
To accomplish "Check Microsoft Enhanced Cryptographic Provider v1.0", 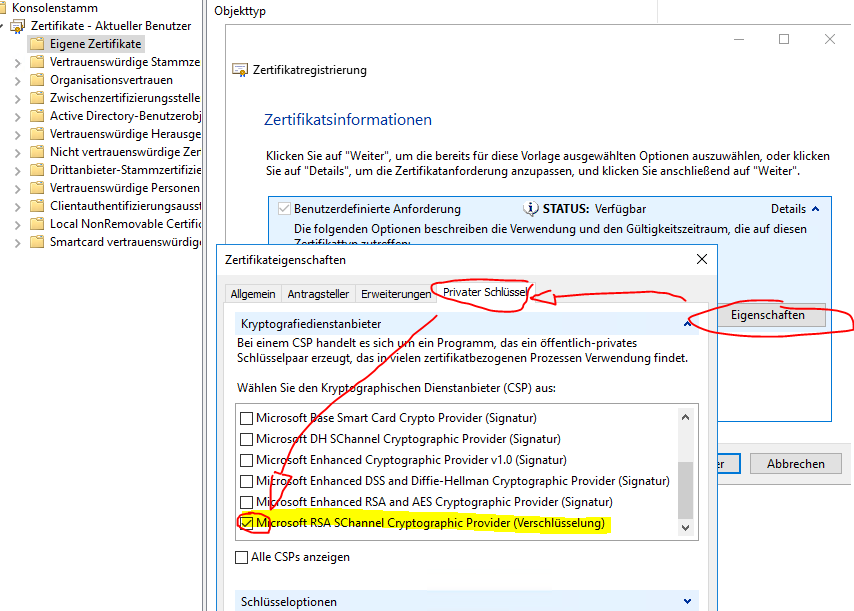I will pos(246,460).
